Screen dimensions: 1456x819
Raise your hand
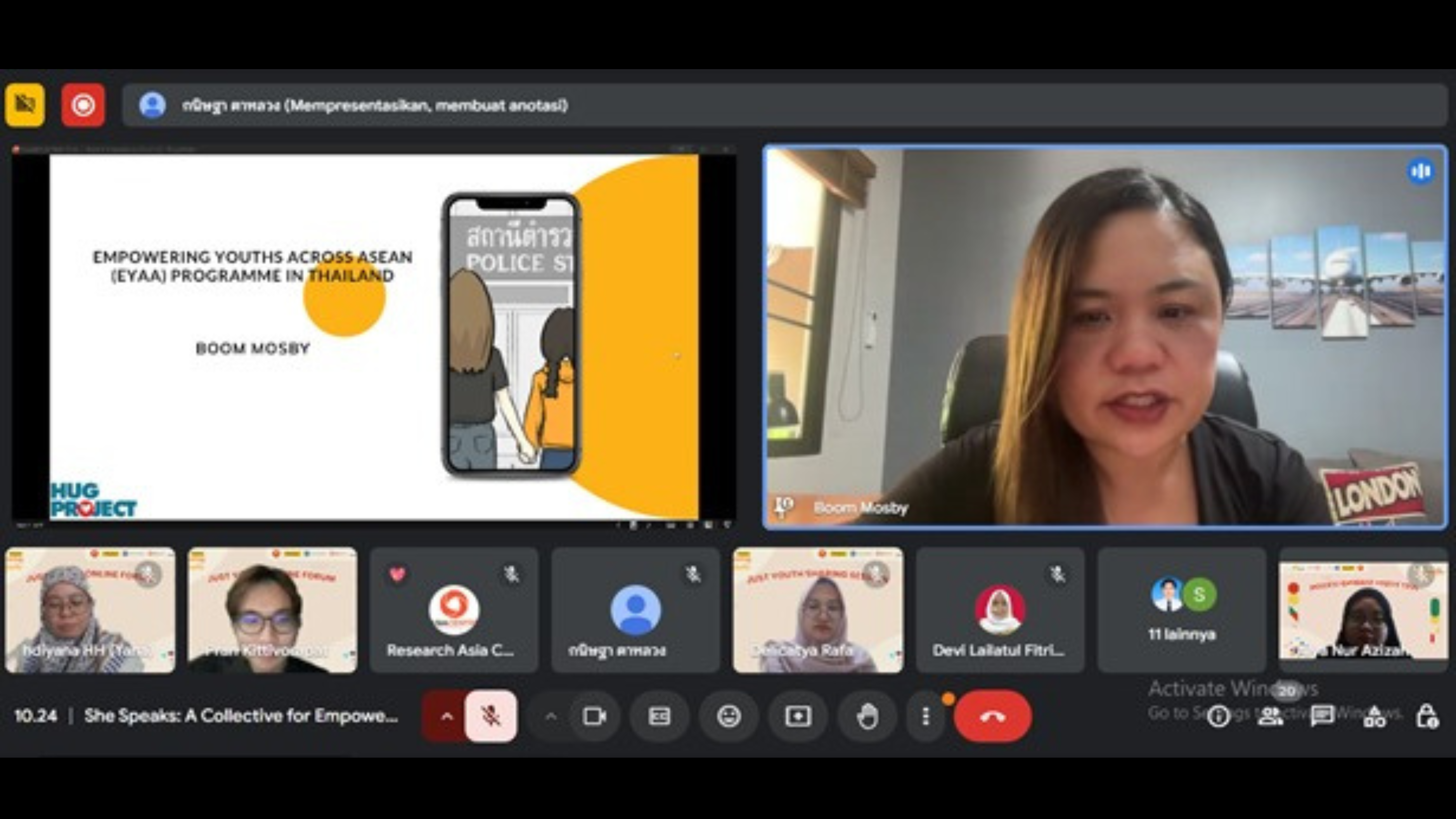(867, 717)
